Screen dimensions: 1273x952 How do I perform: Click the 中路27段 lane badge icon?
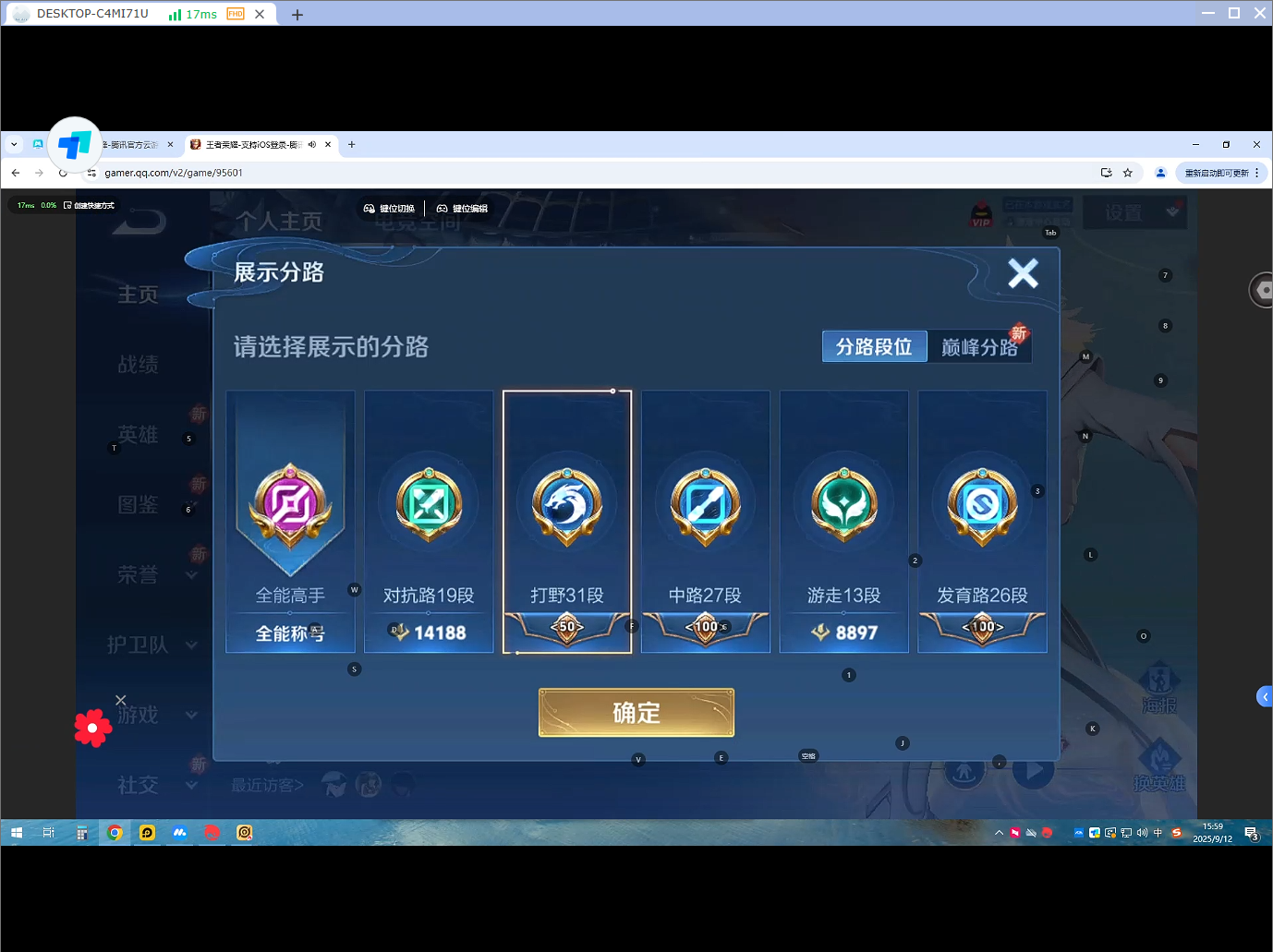click(706, 504)
